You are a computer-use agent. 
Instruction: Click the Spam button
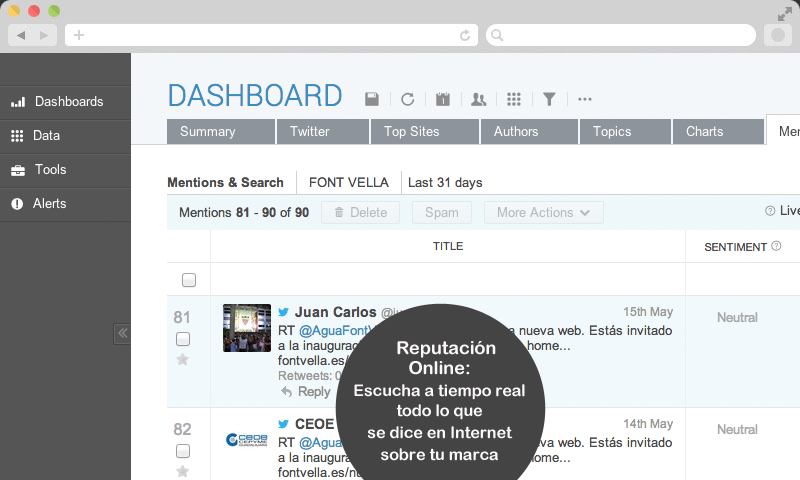click(x=442, y=213)
